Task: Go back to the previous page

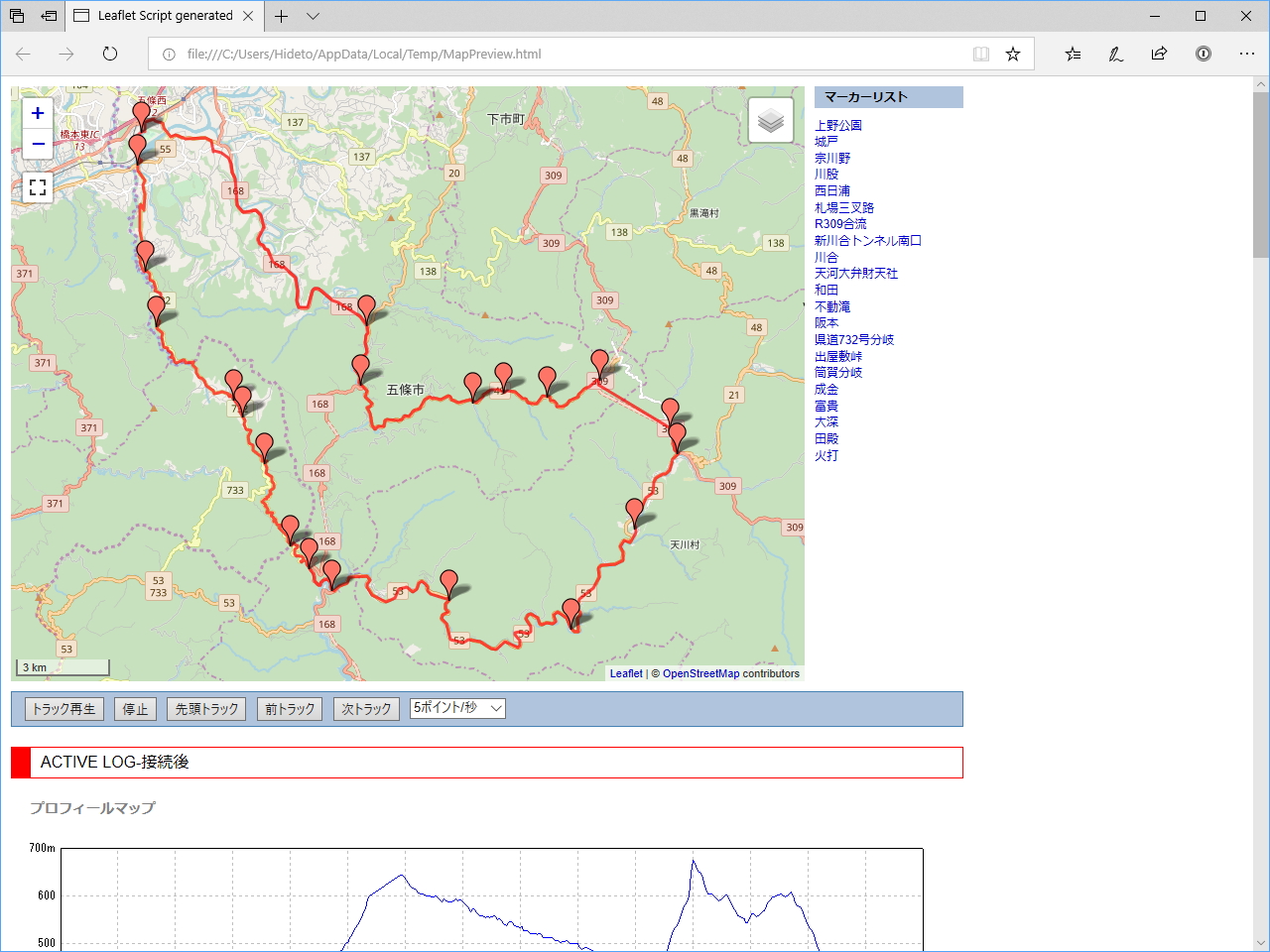Action: [24, 54]
